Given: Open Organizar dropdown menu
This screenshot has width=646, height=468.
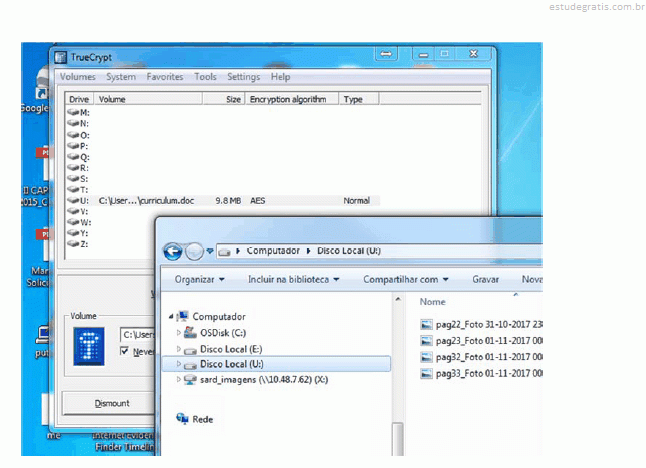Looking at the screenshot, I should pos(199,279).
